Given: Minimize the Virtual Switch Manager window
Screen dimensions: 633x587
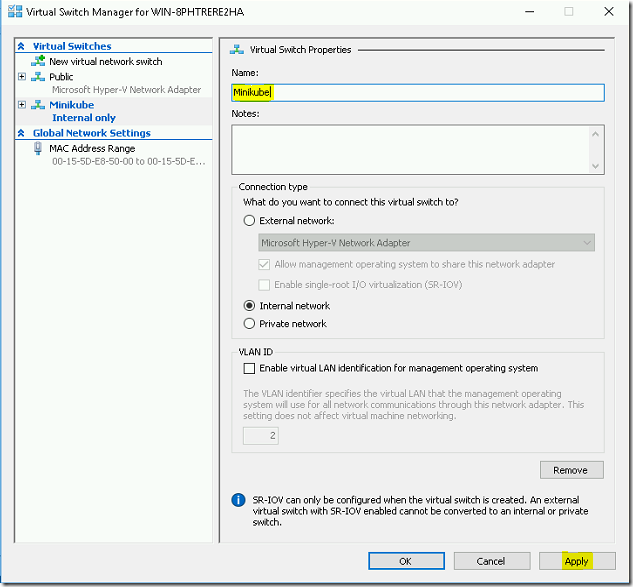Looking at the screenshot, I should 530,12.
